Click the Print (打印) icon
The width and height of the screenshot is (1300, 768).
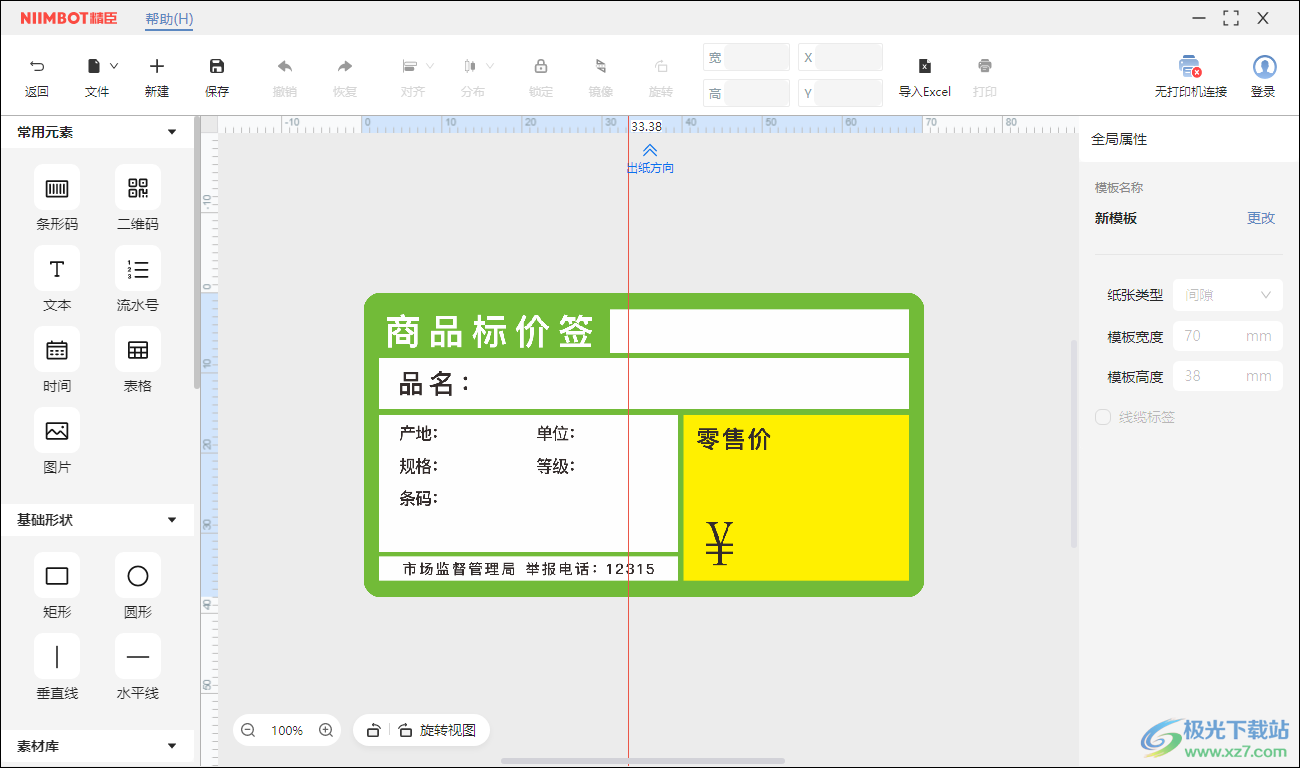click(985, 66)
